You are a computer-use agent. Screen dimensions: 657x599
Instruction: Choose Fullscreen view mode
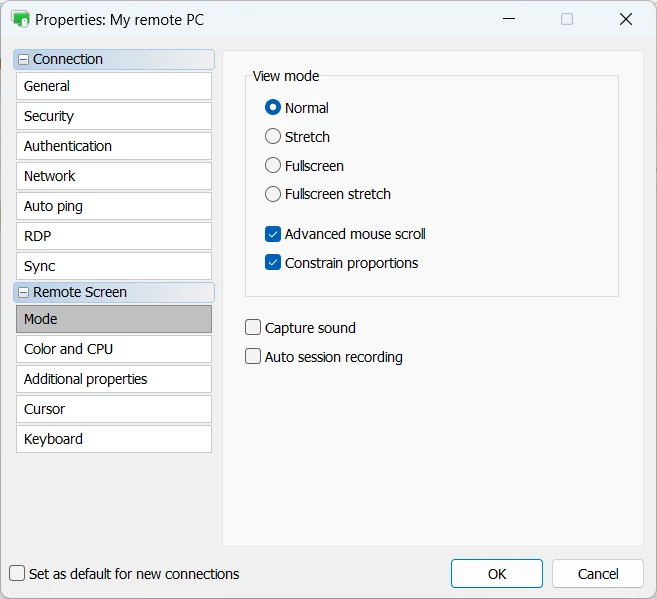[x=273, y=166]
